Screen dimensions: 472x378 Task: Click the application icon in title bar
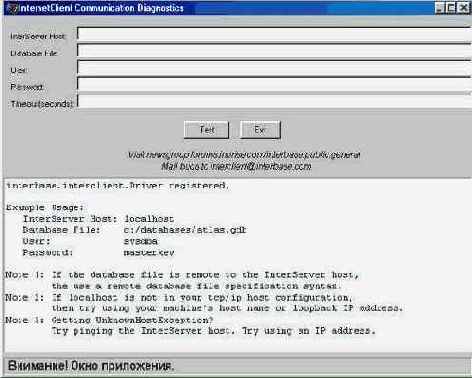[x=12, y=8]
